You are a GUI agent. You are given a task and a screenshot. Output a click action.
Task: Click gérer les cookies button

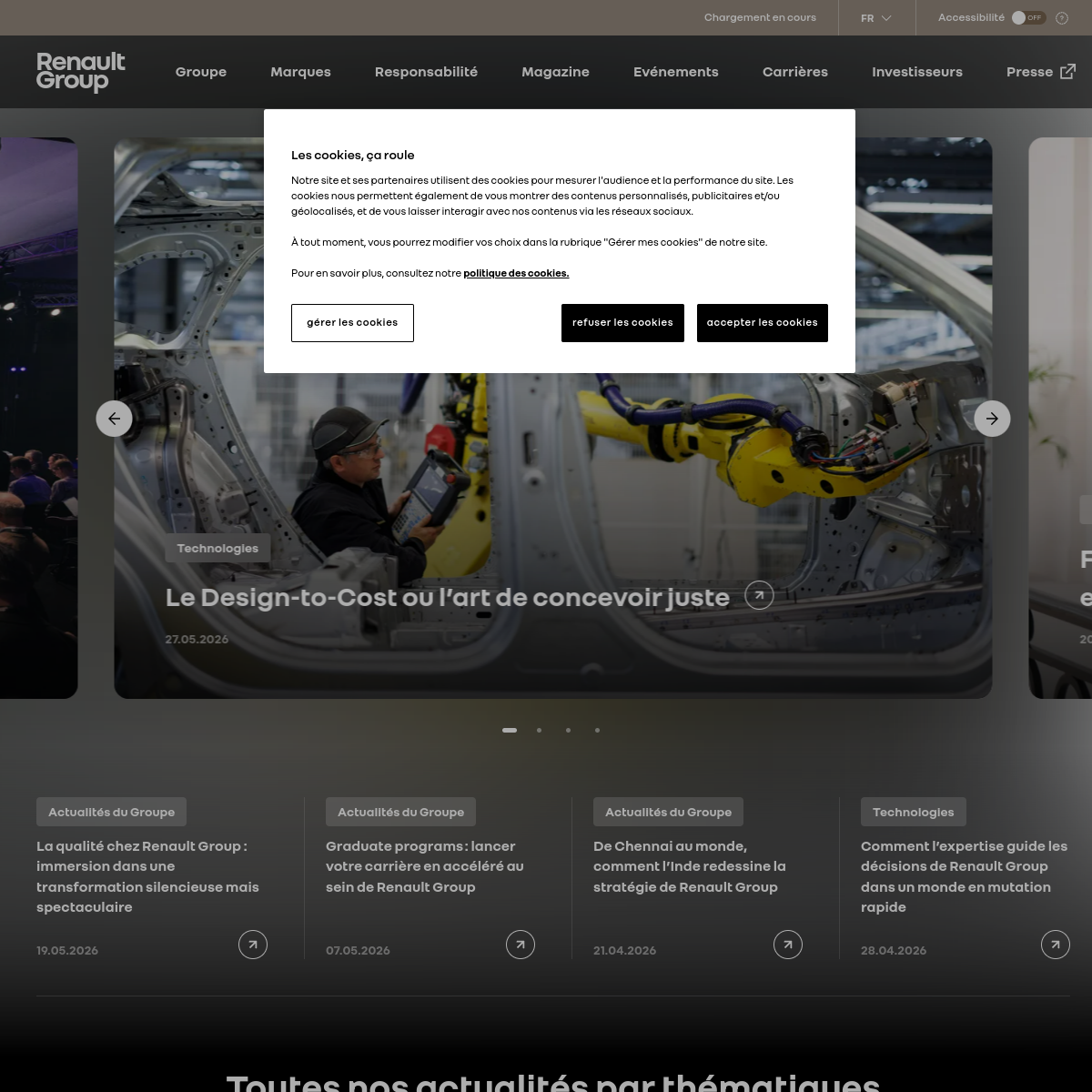pyautogui.click(x=352, y=323)
